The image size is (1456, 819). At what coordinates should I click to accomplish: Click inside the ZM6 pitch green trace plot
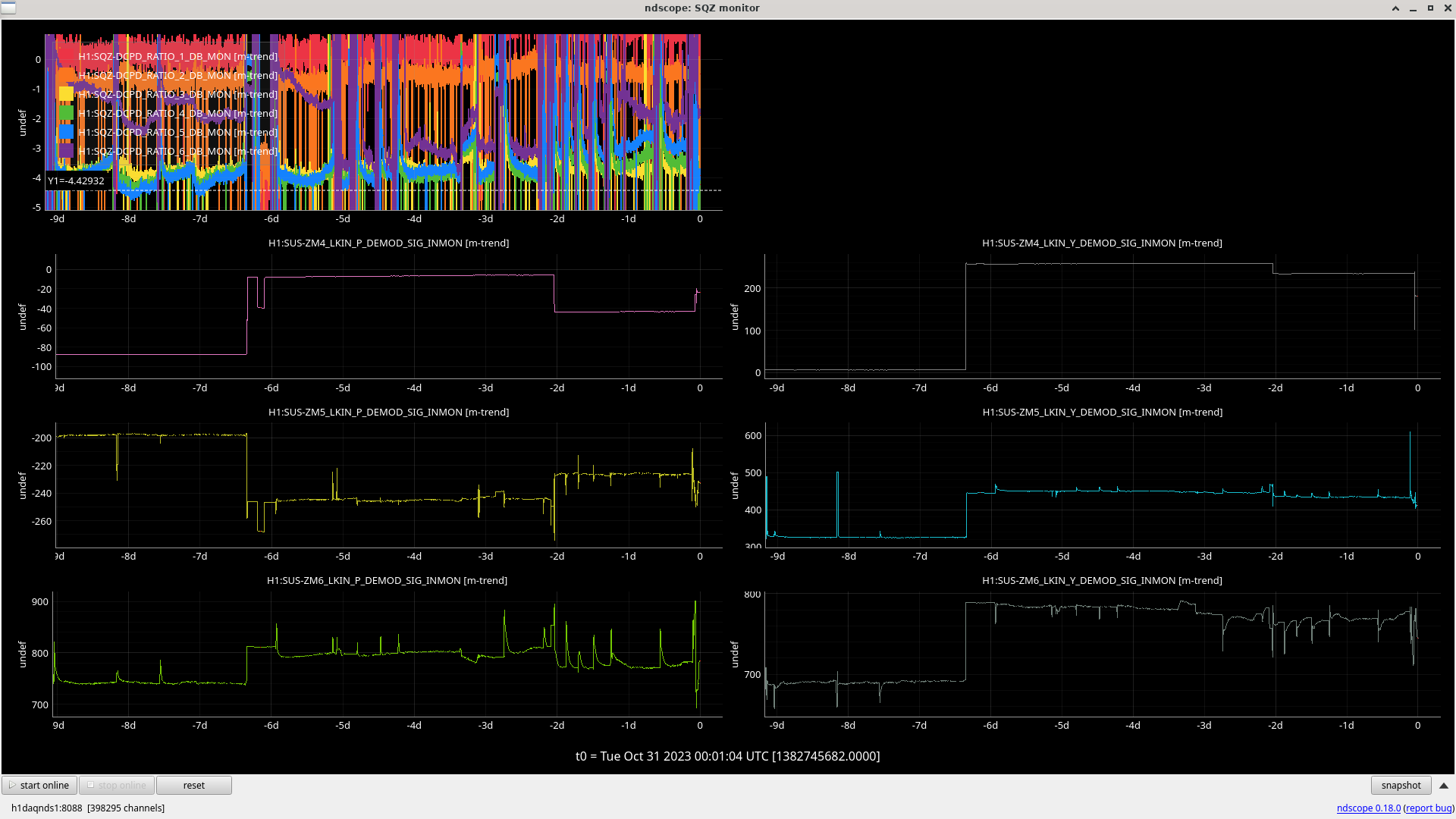click(x=388, y=654)
